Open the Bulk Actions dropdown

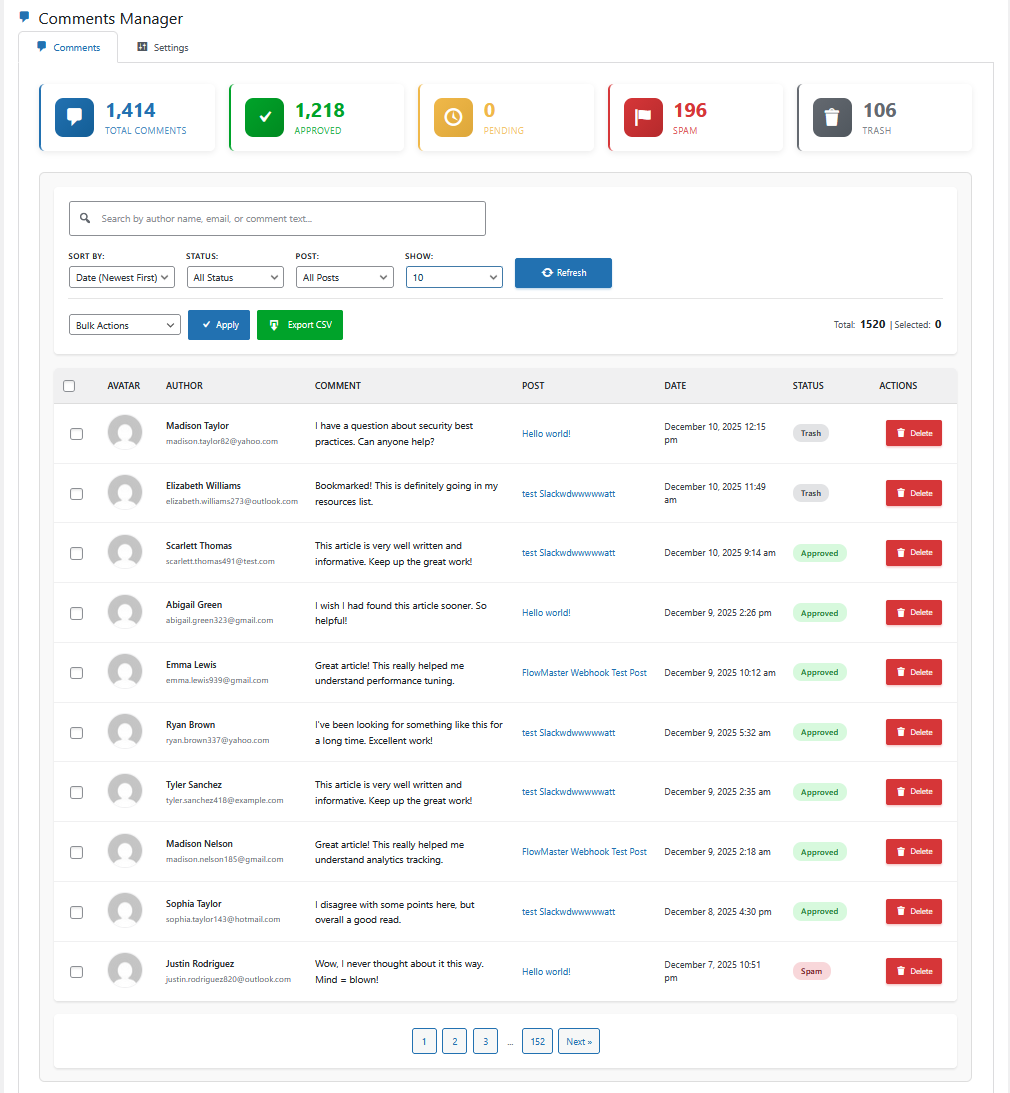(124, 325)
